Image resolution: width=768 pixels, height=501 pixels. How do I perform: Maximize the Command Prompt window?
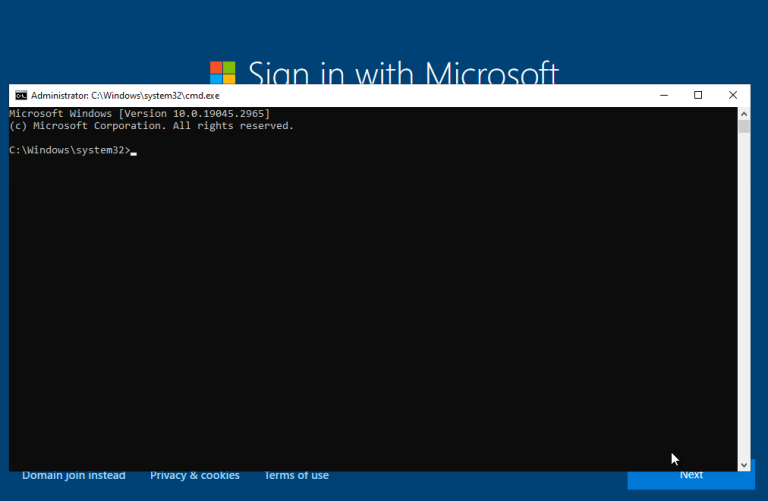point(698,95)
